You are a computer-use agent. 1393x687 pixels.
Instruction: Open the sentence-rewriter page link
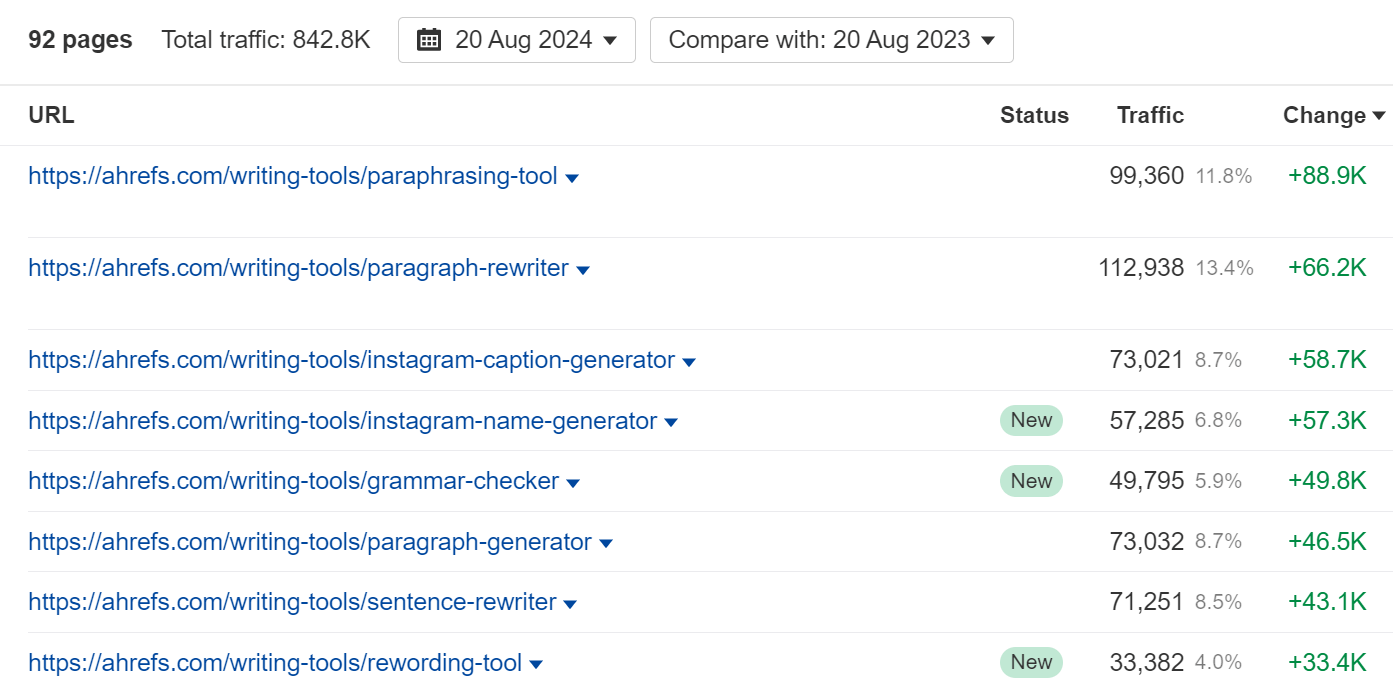click(x=292, y=603)
